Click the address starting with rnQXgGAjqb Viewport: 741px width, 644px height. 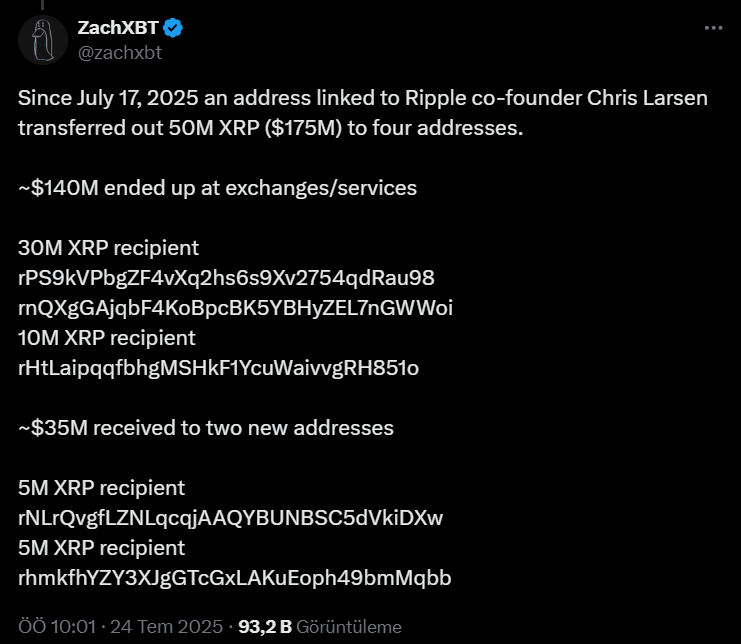coord(235,307)
